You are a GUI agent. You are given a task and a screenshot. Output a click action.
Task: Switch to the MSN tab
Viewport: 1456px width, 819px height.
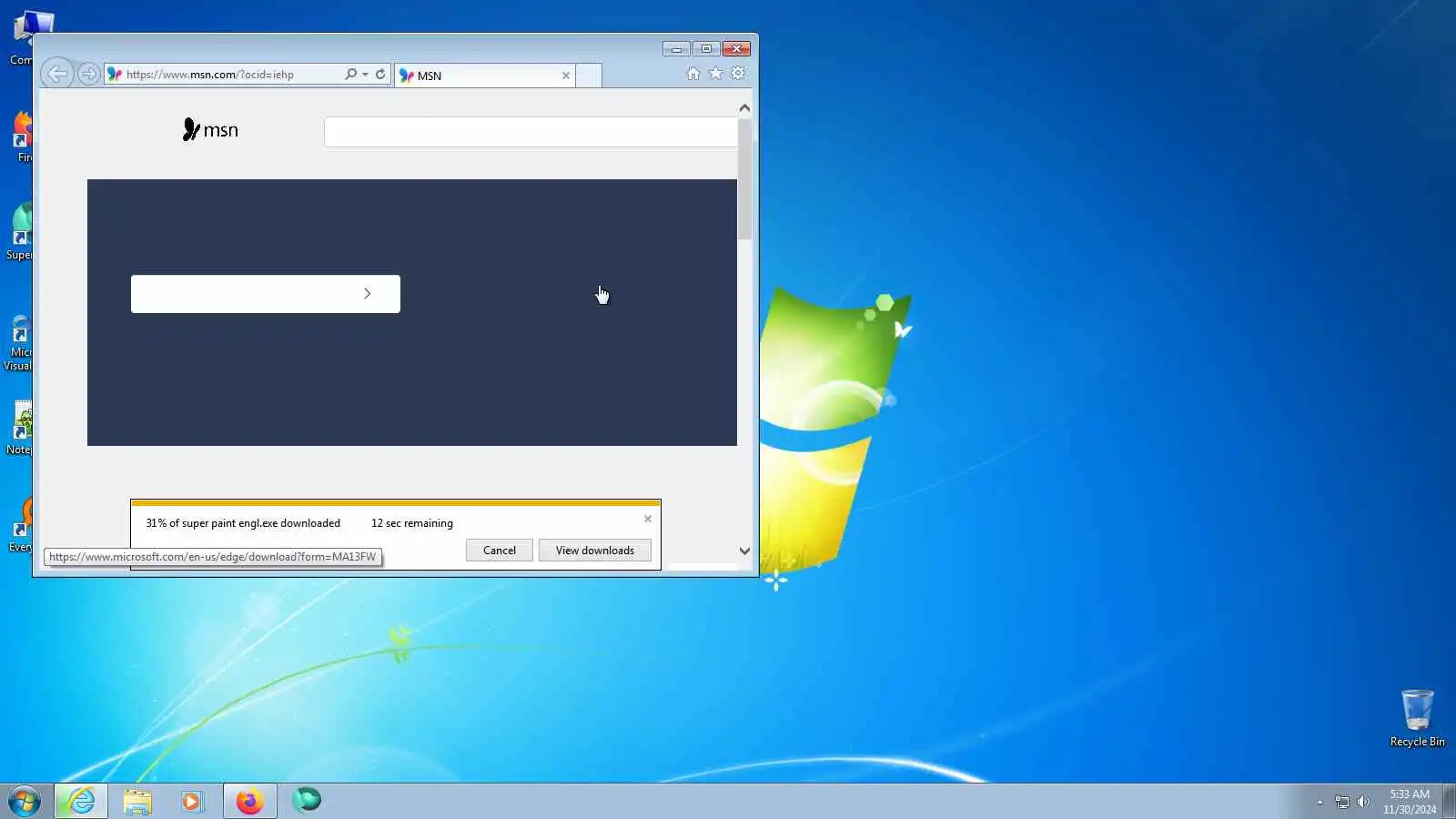click(485, 76)
